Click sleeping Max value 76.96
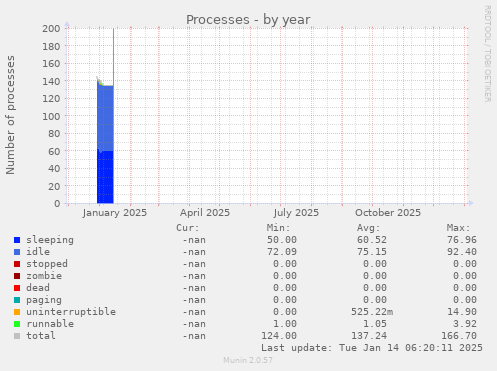This screenshot has height=371, width=497. [x=462, y=240]
